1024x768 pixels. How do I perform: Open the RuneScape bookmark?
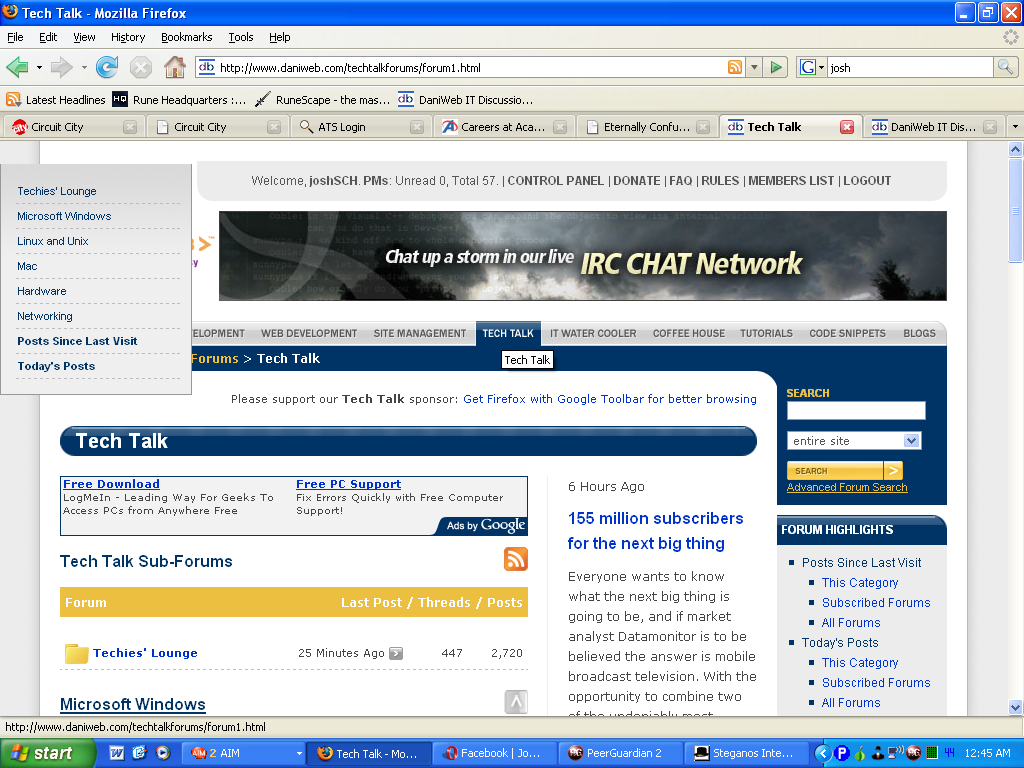click(323, 100)
